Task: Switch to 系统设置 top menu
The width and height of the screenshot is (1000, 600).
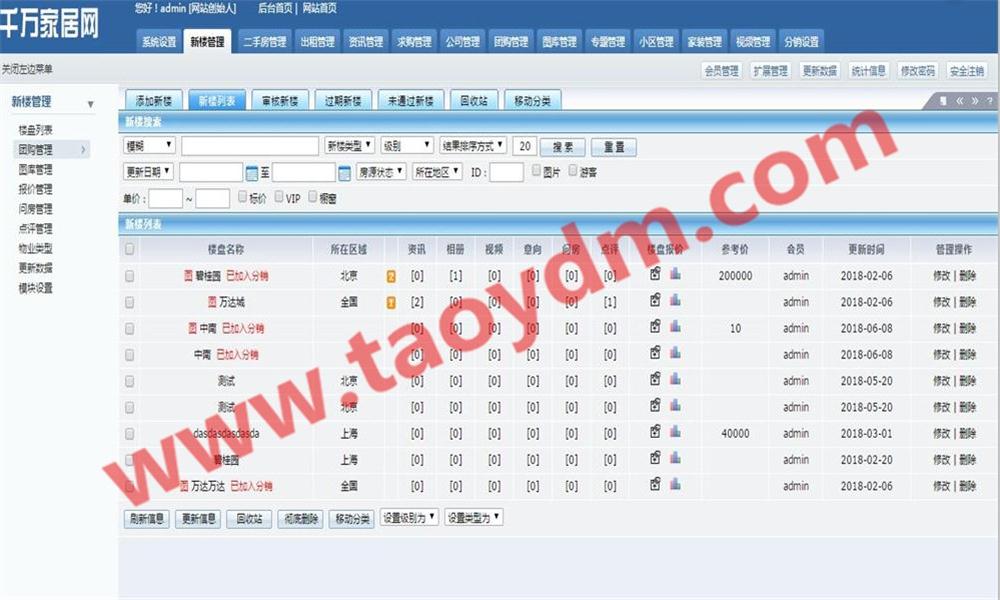Action: pos(159,41)
